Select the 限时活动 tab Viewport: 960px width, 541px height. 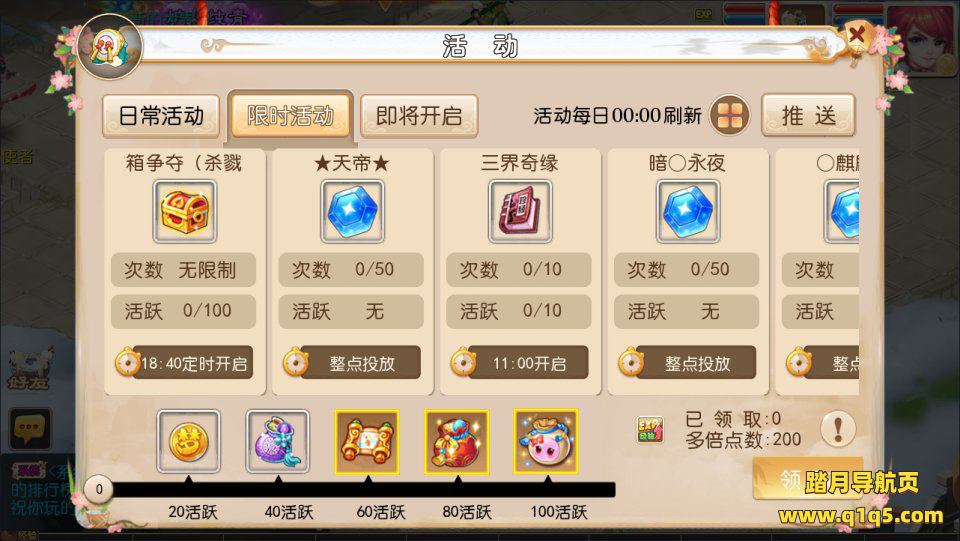point(290,116)
